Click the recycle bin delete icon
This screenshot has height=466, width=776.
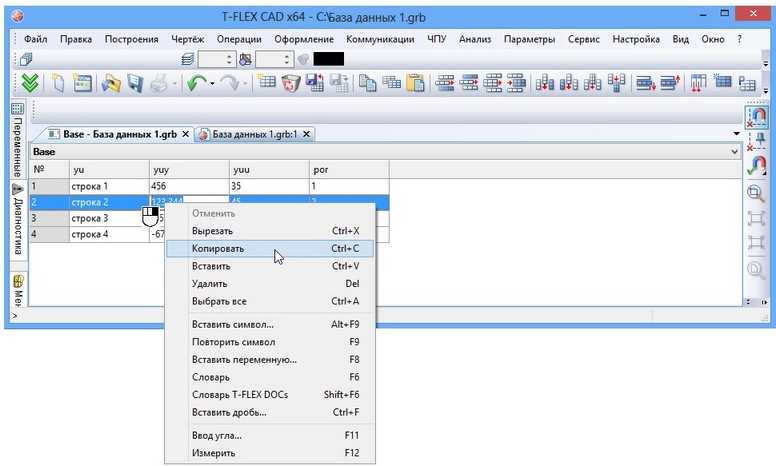(291, 84)
